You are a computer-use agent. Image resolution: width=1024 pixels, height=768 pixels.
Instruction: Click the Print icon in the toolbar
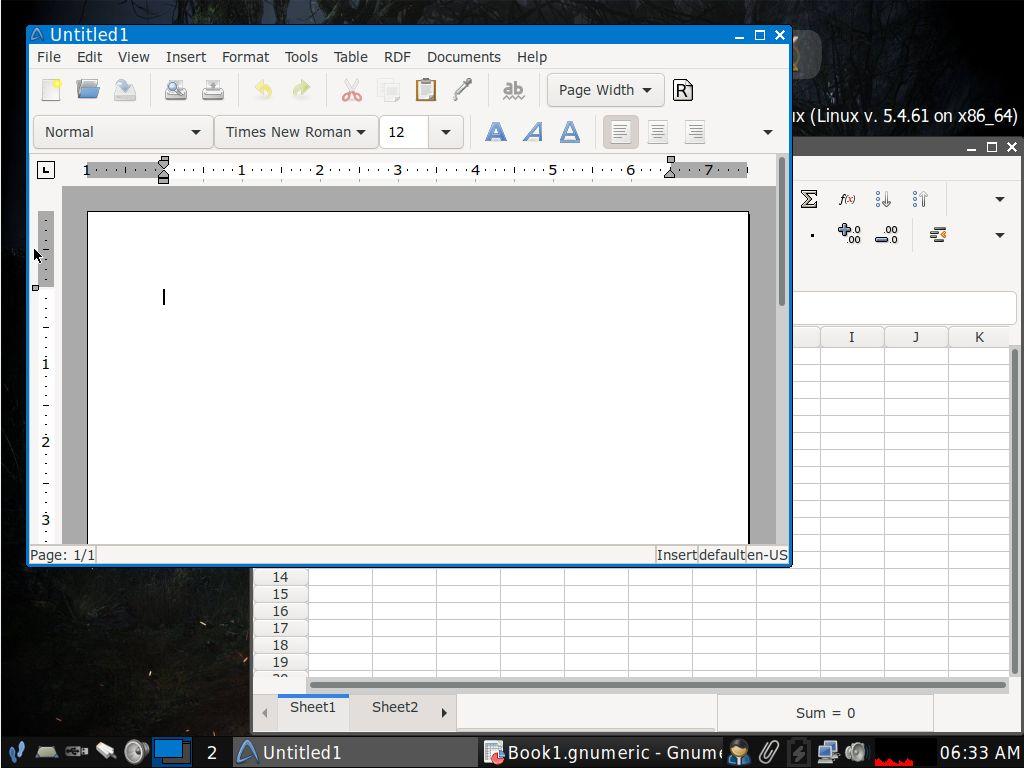(x=176, y=90)
